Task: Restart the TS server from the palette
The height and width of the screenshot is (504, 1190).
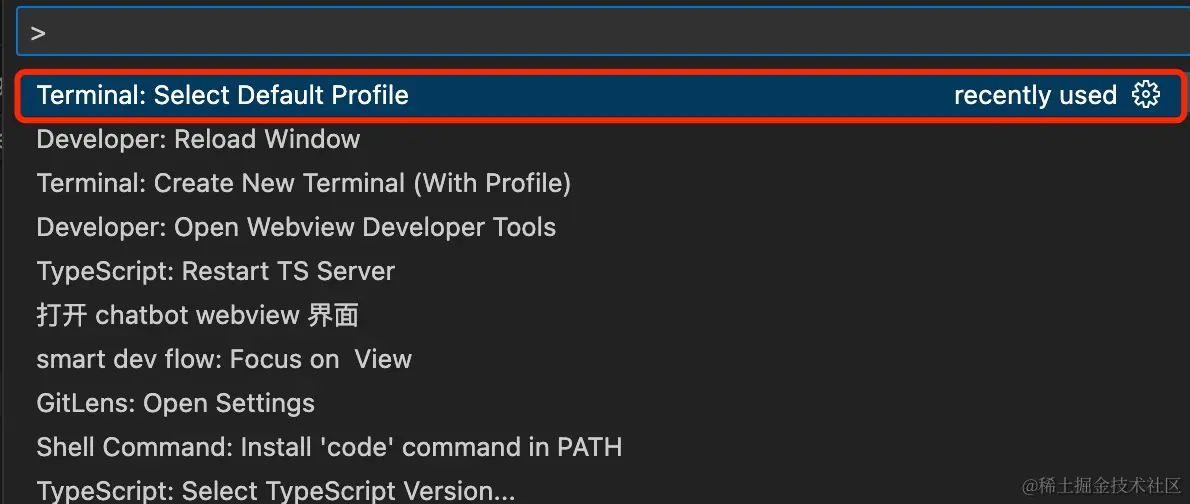Action: pos(216,271)
